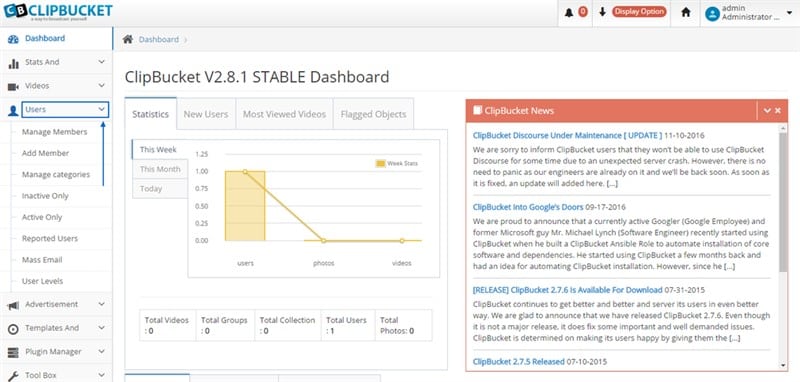Open Manage Members in Users submenu
The image size is (800, 382).
click(x=55, y=132)
